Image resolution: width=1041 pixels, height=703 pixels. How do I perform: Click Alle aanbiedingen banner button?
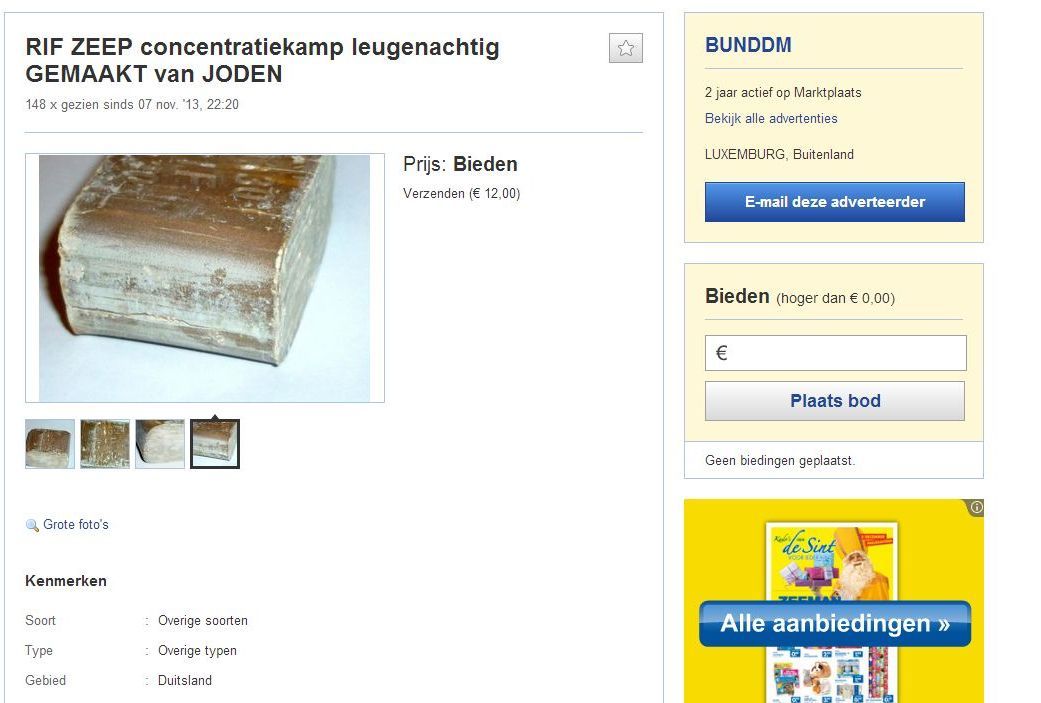coord(835,623)
